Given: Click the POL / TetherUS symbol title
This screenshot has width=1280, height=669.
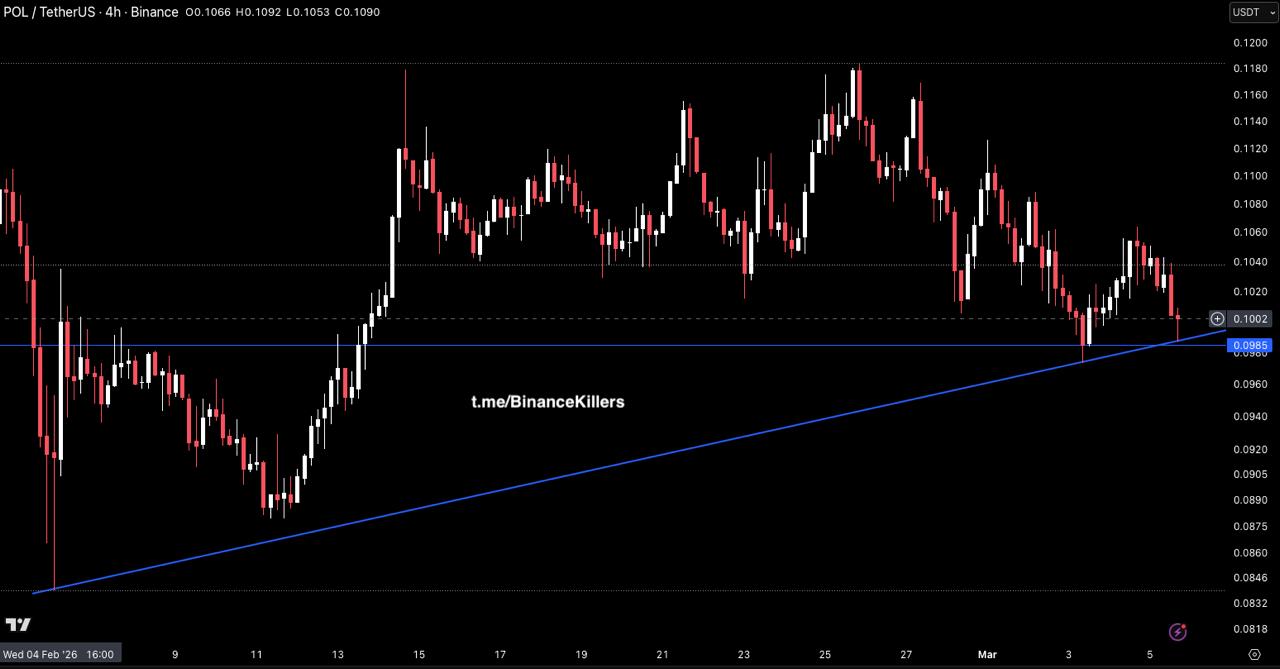Looking at the screenshot, I should pyautogui.click(x=49, y=12).
